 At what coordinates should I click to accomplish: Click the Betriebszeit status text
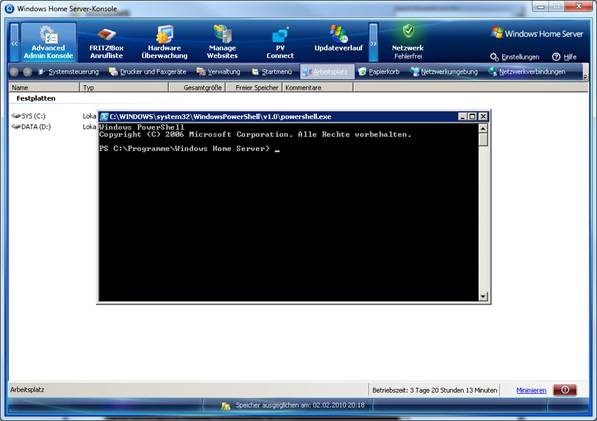[434, 390]
